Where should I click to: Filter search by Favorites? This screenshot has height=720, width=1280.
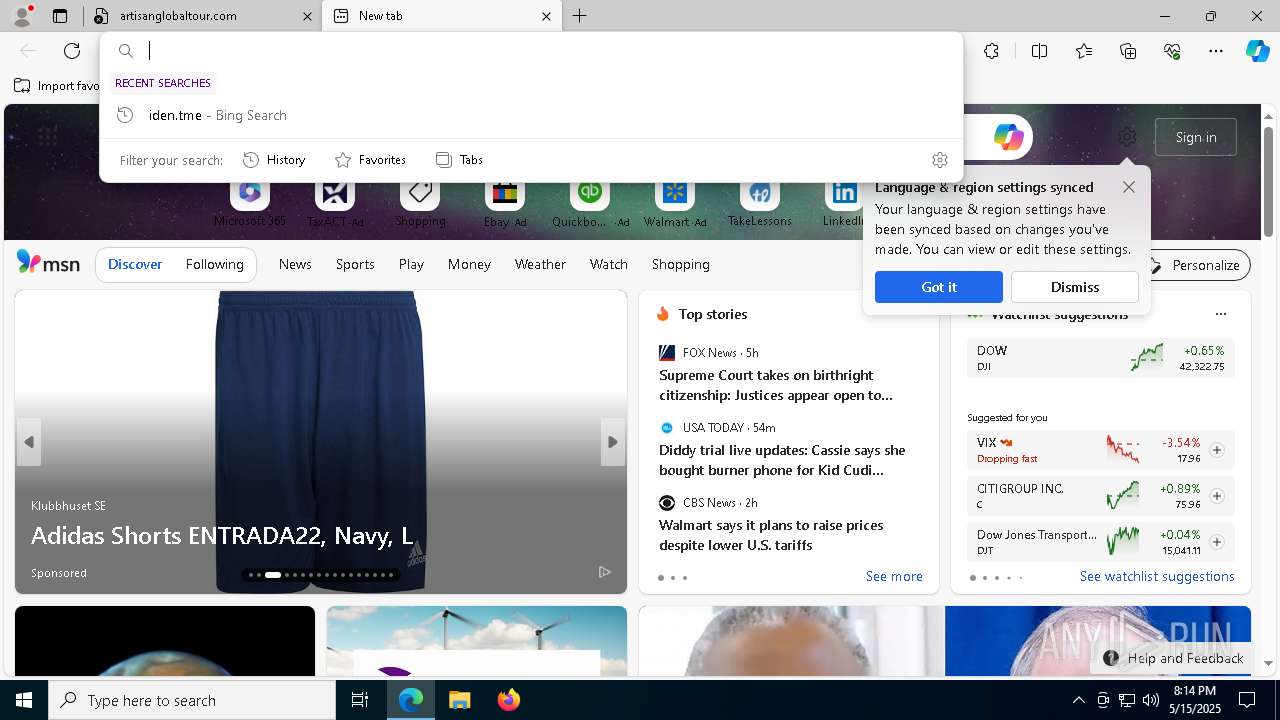click(370, 160)
